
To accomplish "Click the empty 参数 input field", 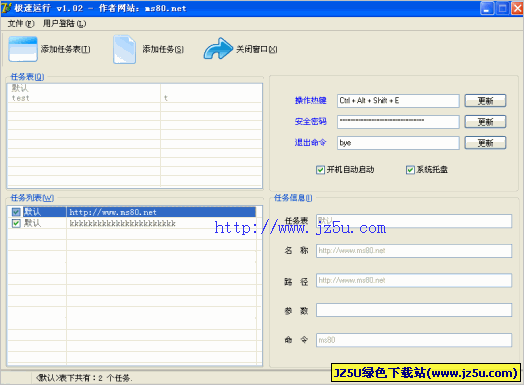I will pos(414,310).
